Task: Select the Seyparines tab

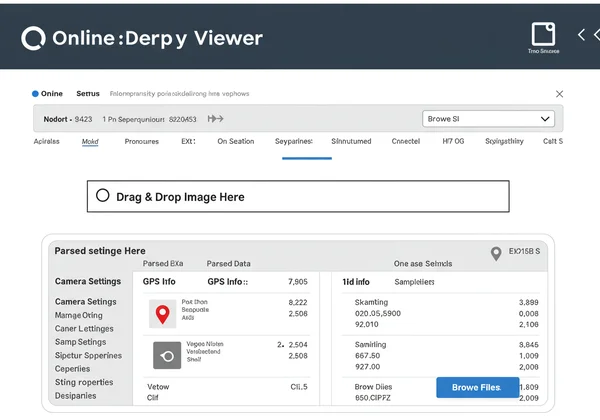Action: [293, 142]
